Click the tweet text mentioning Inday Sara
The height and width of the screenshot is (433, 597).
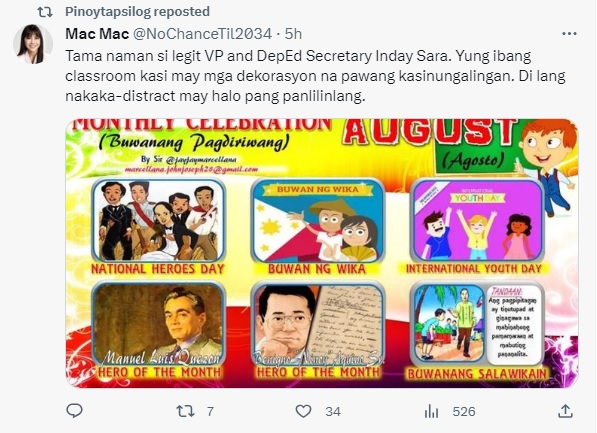pos(315,76)
